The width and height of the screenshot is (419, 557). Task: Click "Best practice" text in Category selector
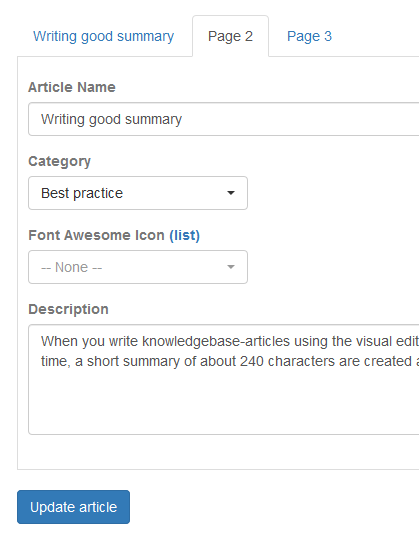tap(82, 193)
